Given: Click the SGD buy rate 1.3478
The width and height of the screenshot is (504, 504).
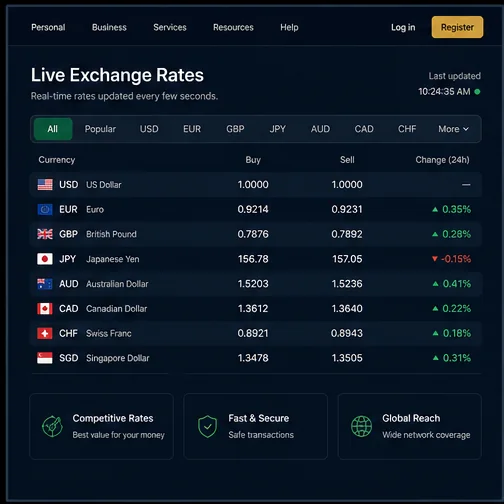Looking at the screenshot, I should point(253,358).
